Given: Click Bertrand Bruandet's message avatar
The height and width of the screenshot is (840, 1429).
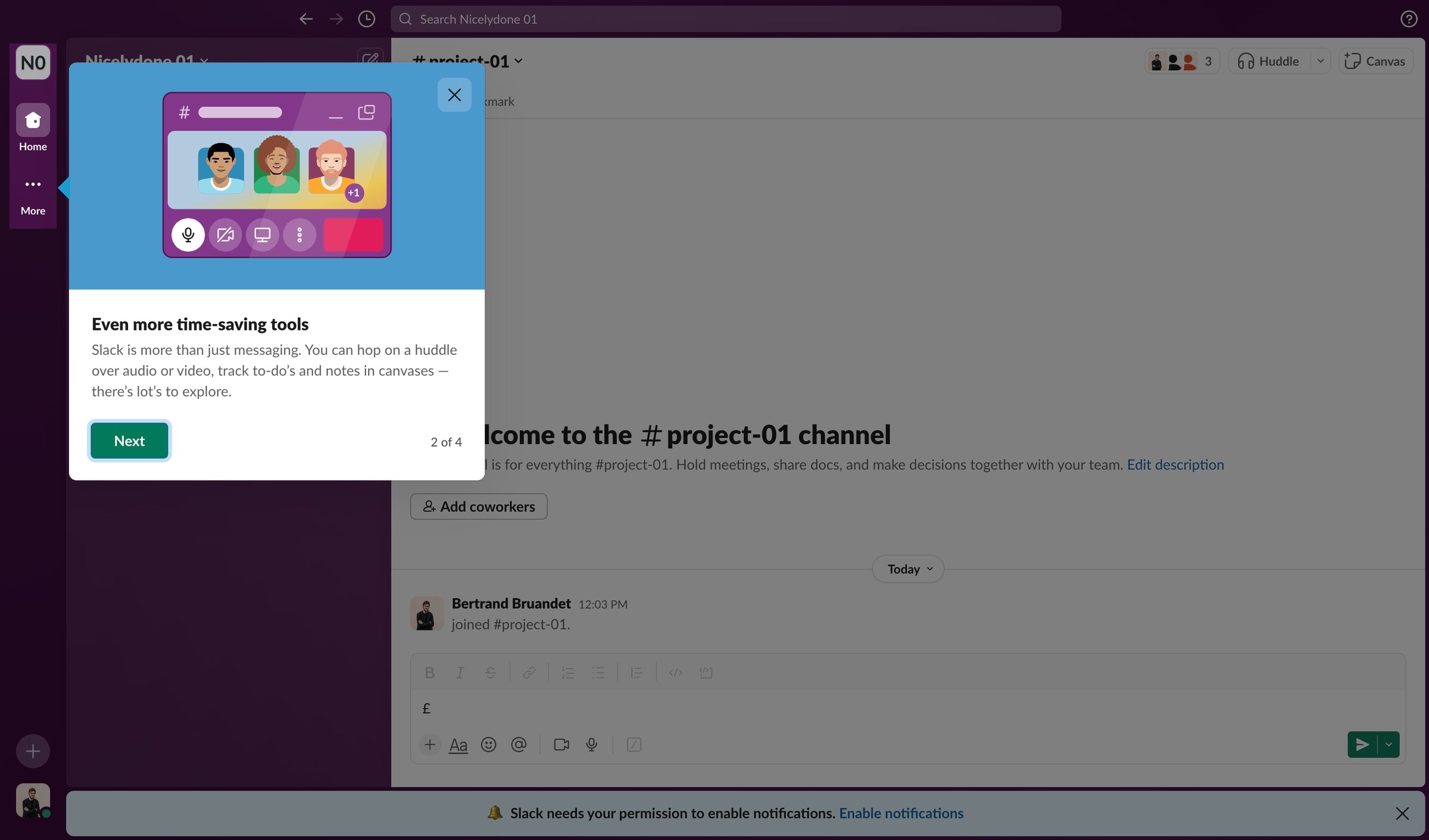Looking at the screenshot, I should coord(427,613).
